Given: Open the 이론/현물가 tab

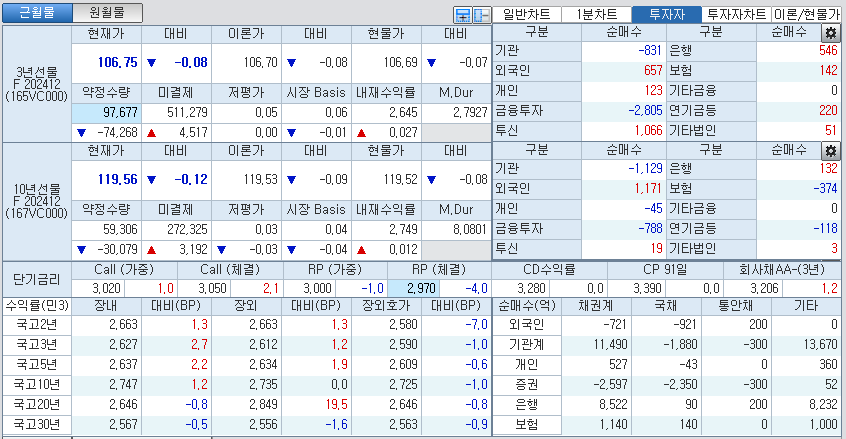Looking at the screenshot, I should [807, 15].
